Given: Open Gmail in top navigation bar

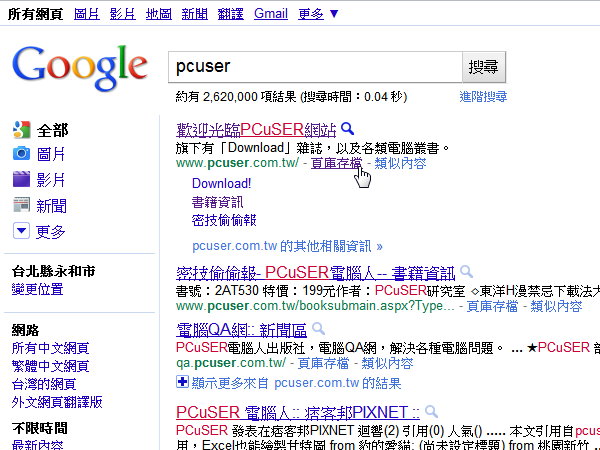Looking at the screenshot, I should pyautogui.click(x=271, y=14).
